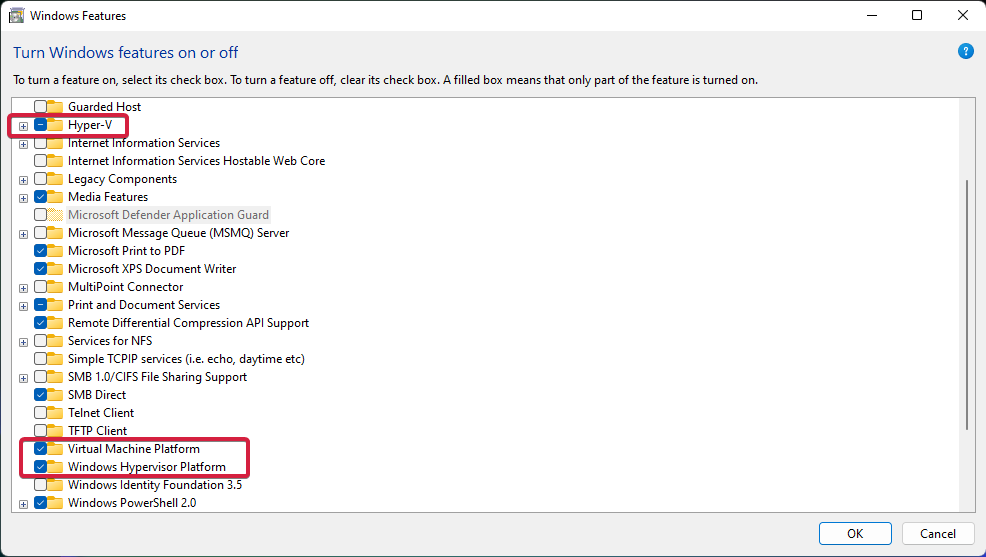
Task: Toggle the Microsoft Print to PDF checkbox
Action: pos(40,251)
